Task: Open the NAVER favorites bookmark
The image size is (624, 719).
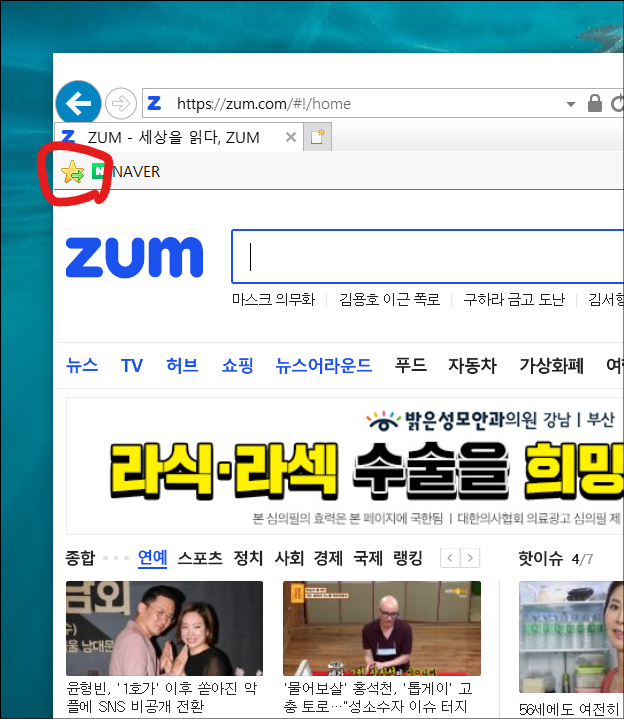Action: 126,172
